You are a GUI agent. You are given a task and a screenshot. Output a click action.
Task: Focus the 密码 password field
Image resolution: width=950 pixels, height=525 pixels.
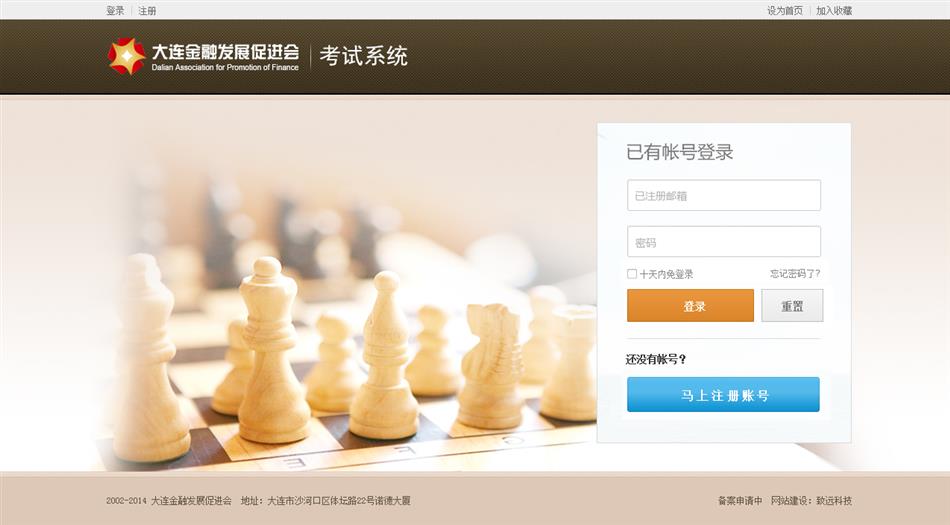coord(724,242)
